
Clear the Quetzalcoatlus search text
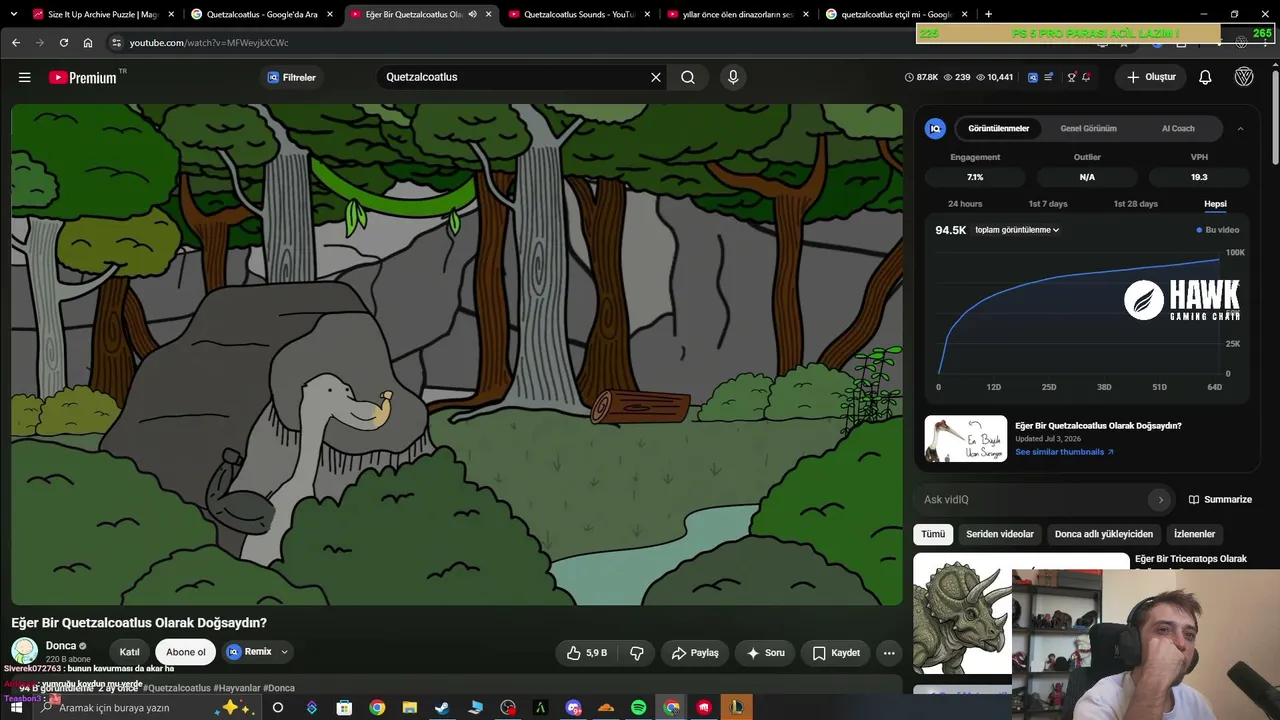click(656, 77)
